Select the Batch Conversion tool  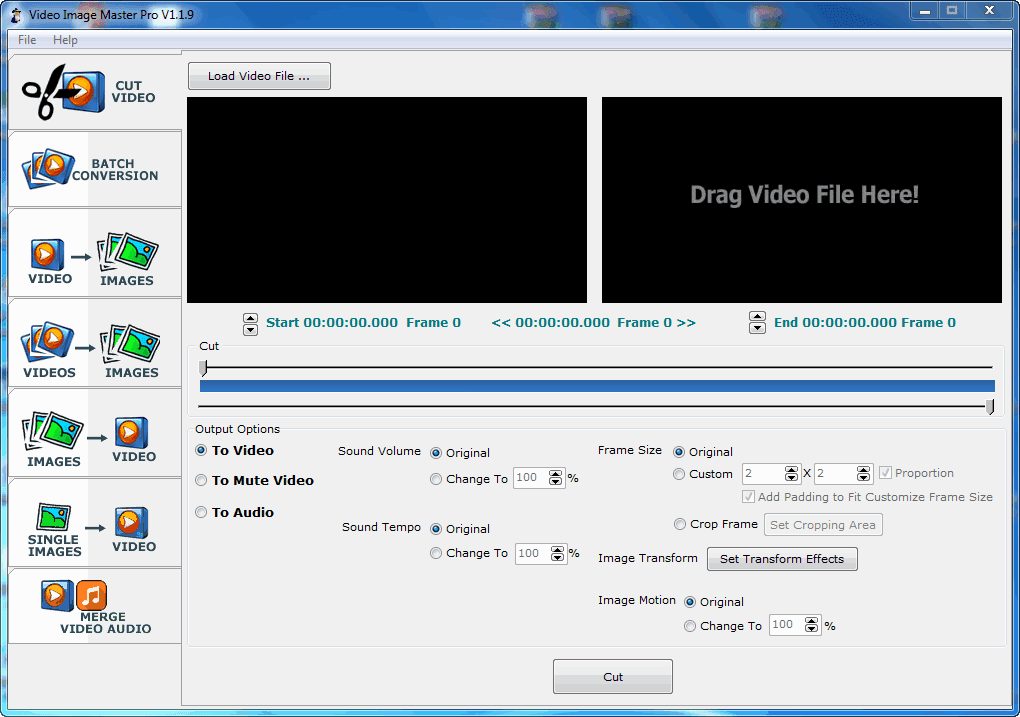click(x=93, y=168)
